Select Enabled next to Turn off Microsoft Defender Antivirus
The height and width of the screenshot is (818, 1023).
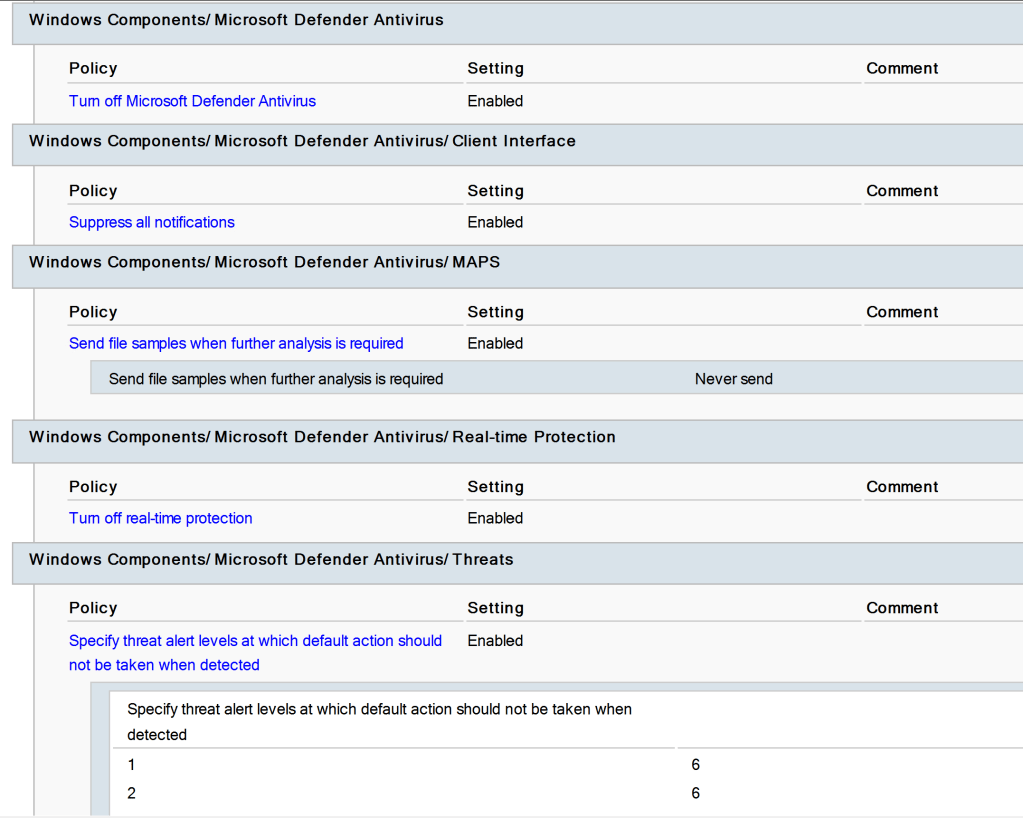pyautogui.click(x=495, y=101)
